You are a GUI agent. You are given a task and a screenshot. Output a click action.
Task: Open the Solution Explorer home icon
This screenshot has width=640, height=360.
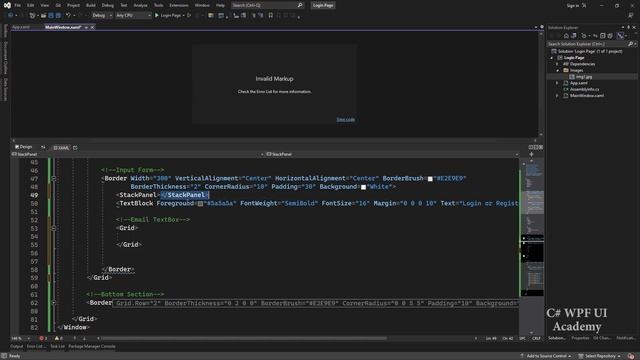pos(566,36)
